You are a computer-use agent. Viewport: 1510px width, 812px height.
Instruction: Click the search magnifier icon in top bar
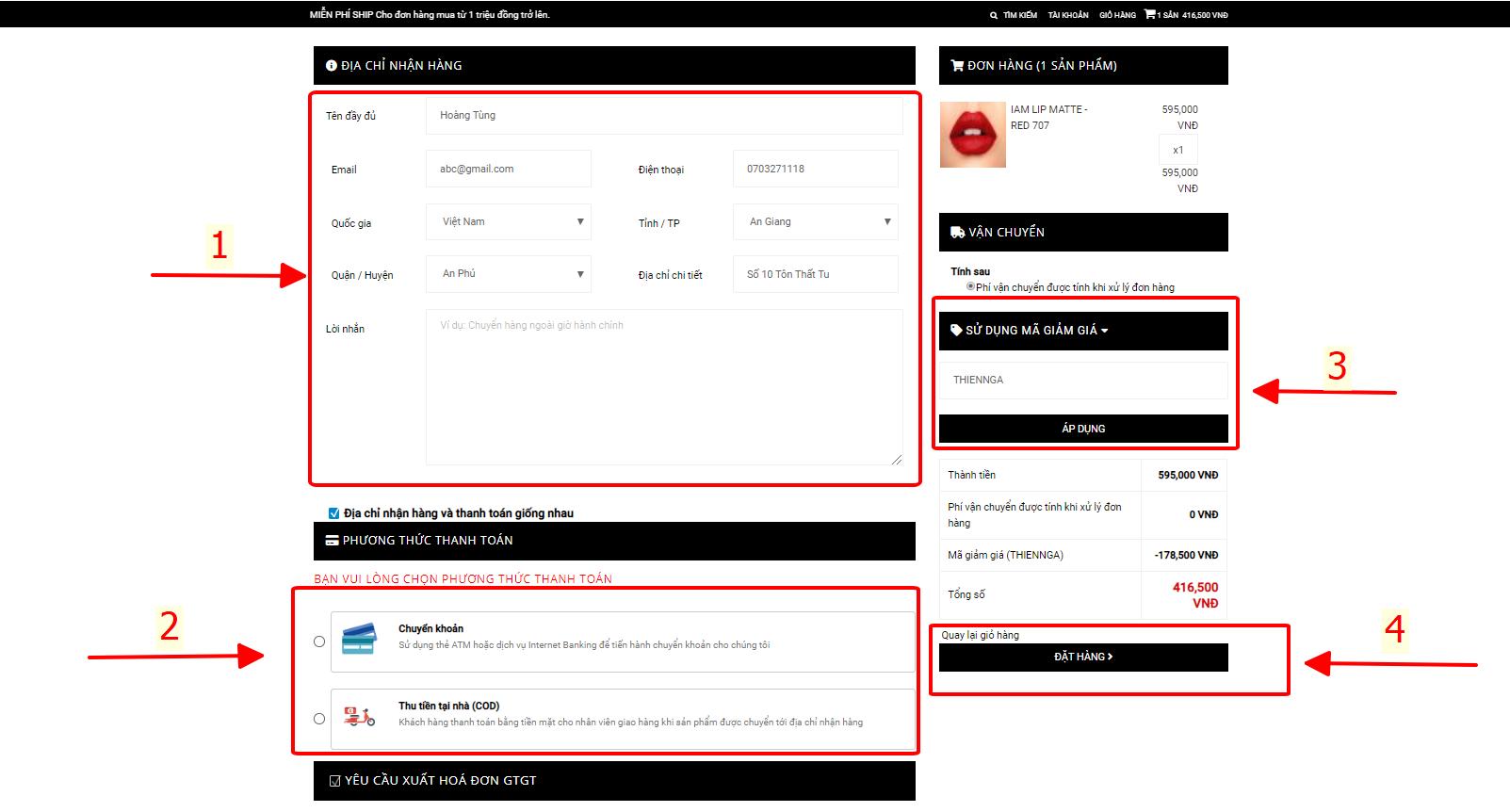(x=993, y=15)
